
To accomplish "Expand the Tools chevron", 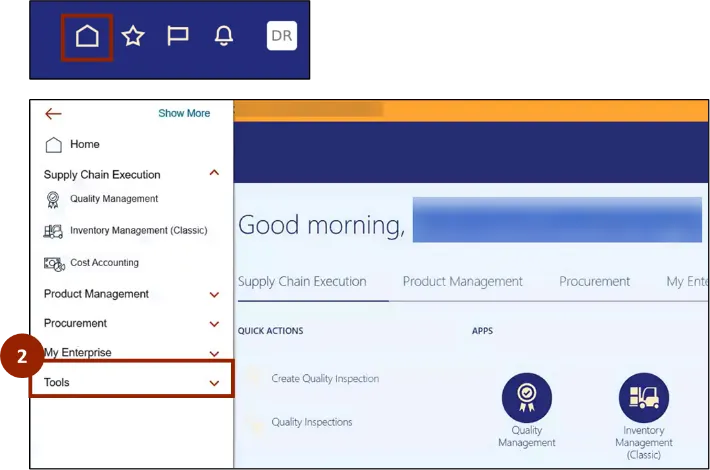I will click(214, 383).
